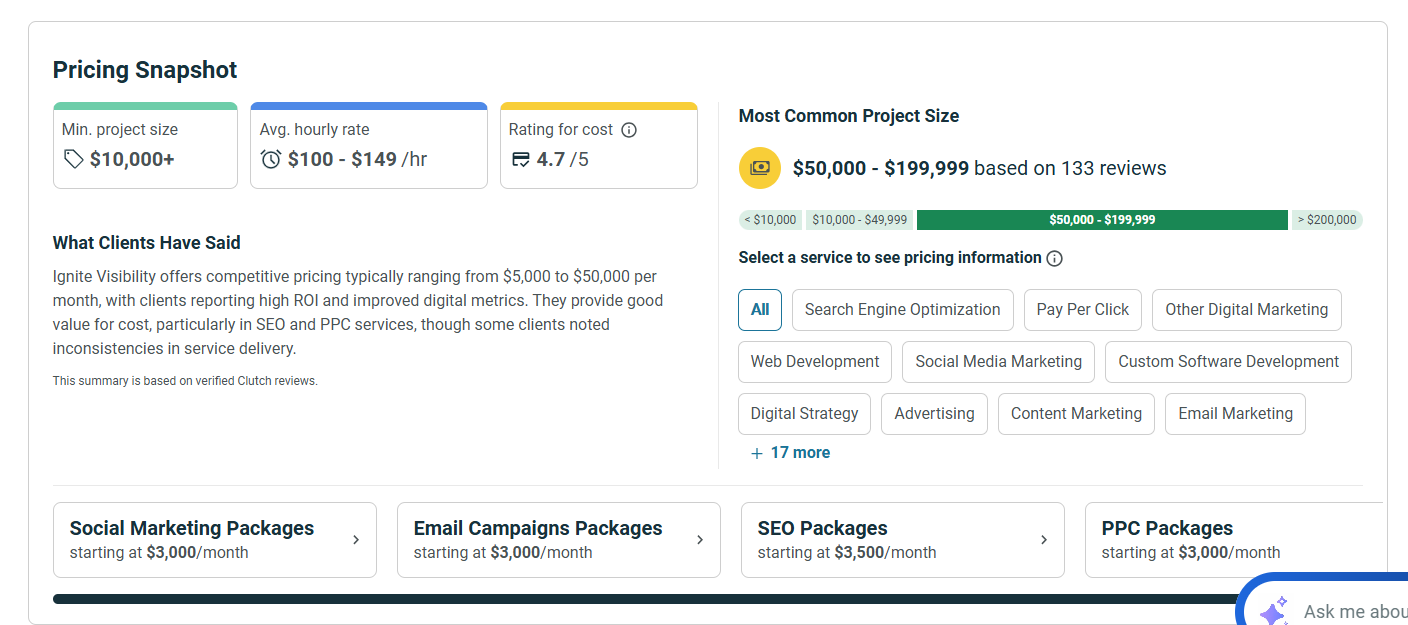This screenshot has width=1408, height=625.
Task: Choose the Email Marketing filter
Action: pyautogui.click(x=1235, y=414)
